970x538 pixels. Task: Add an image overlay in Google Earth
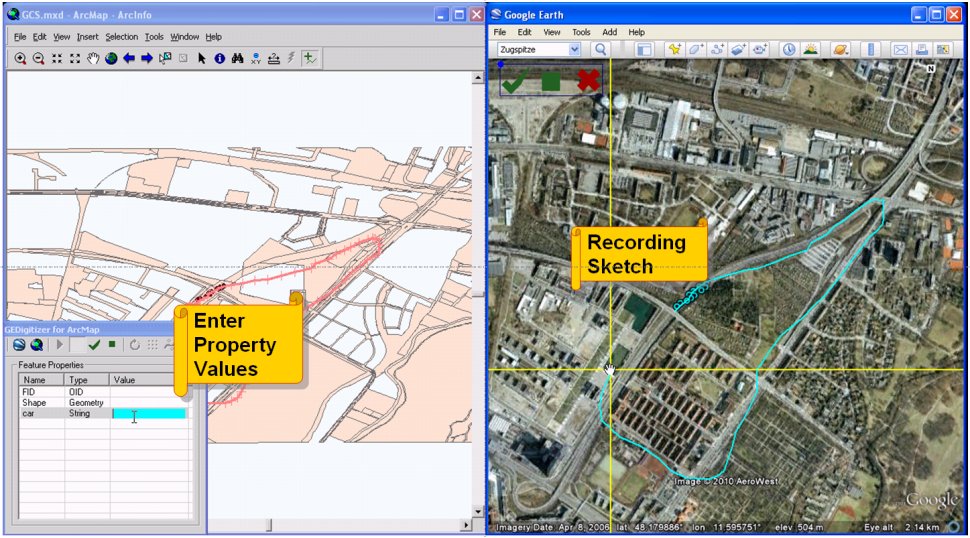tap(739, 49)
